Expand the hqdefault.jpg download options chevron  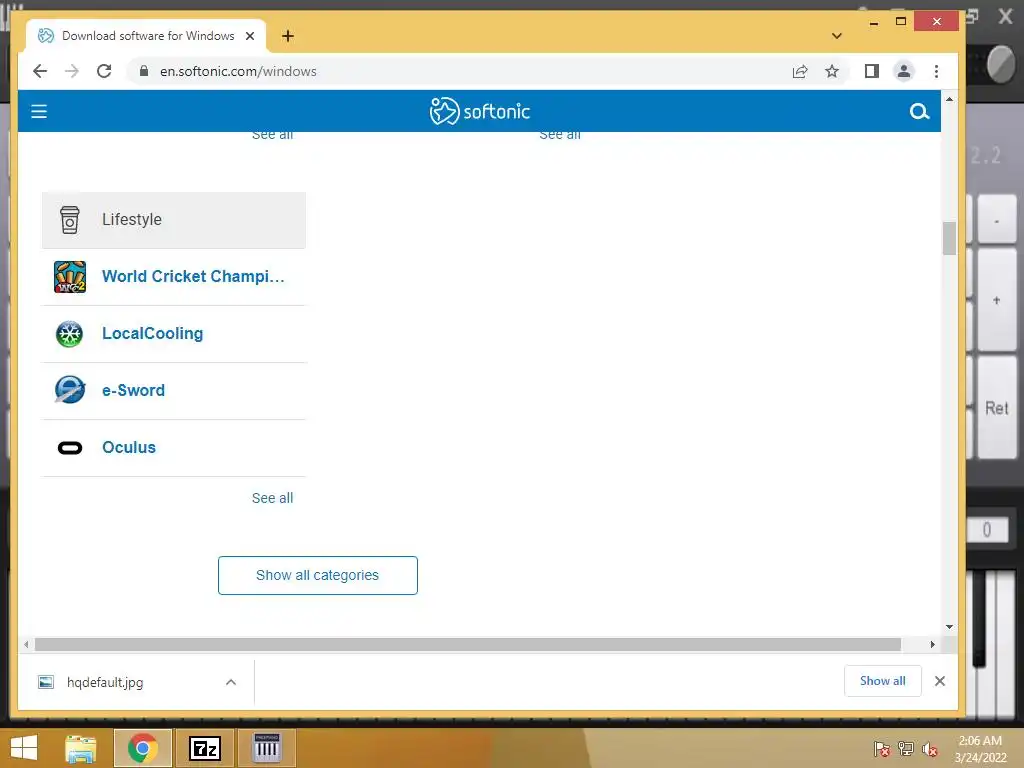point(231,682)
